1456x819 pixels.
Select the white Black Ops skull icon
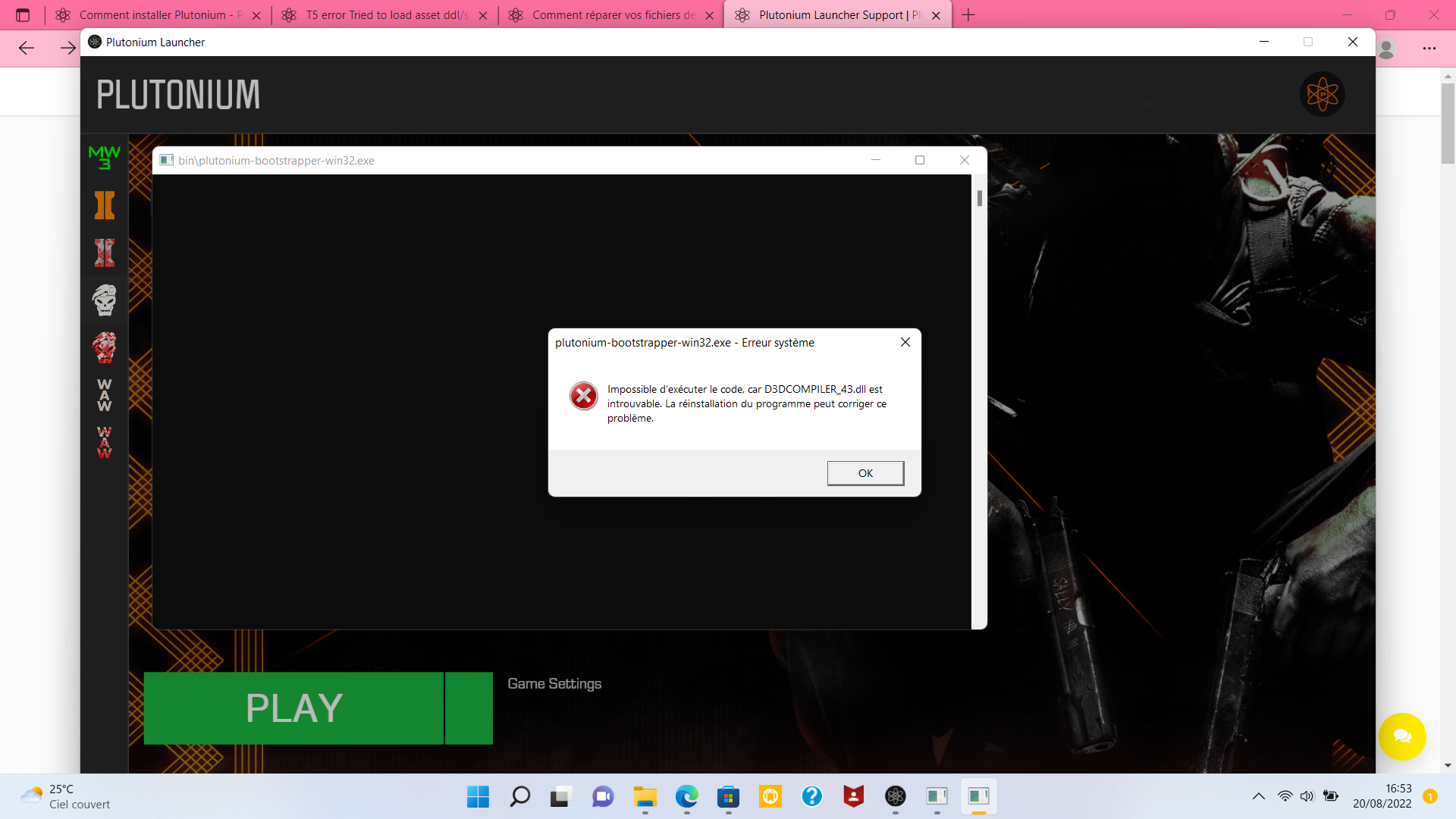pos(105,300)
